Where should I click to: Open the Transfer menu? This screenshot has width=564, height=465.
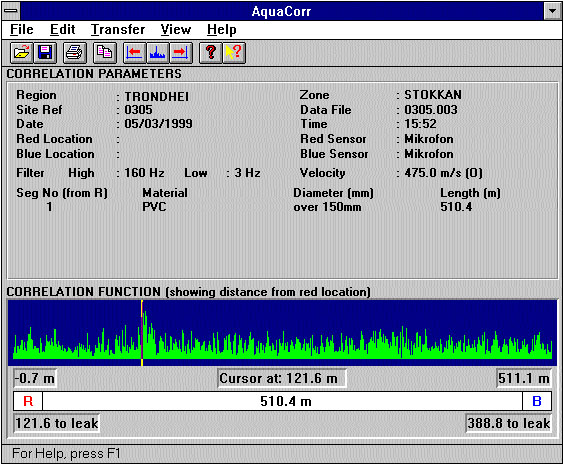pyautogui.click(x=118, y=29)
